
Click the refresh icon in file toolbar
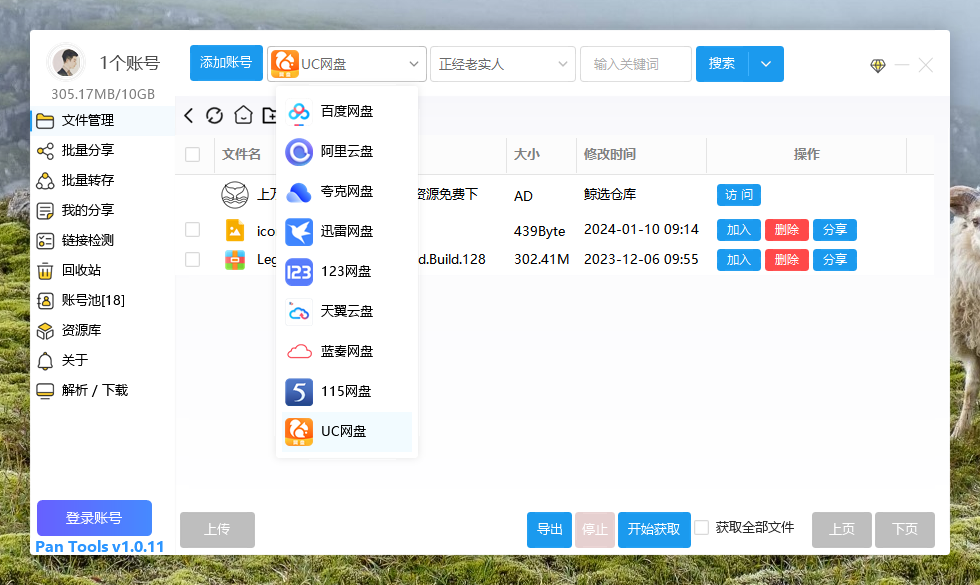(x=214, y=116)
